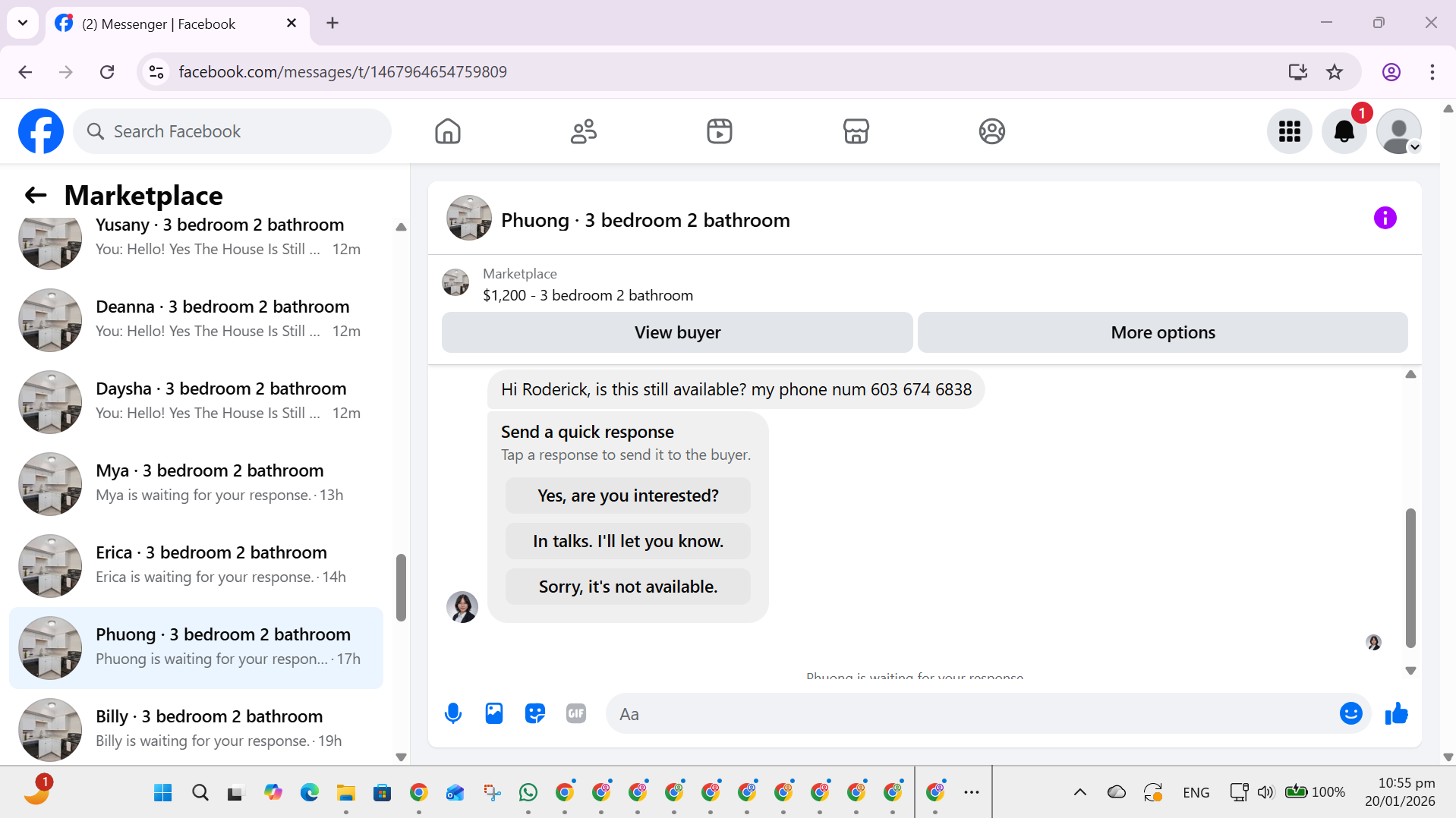1456x818 pixels.
Task: Open conversation information icon
Action: tap(1385, 218)
